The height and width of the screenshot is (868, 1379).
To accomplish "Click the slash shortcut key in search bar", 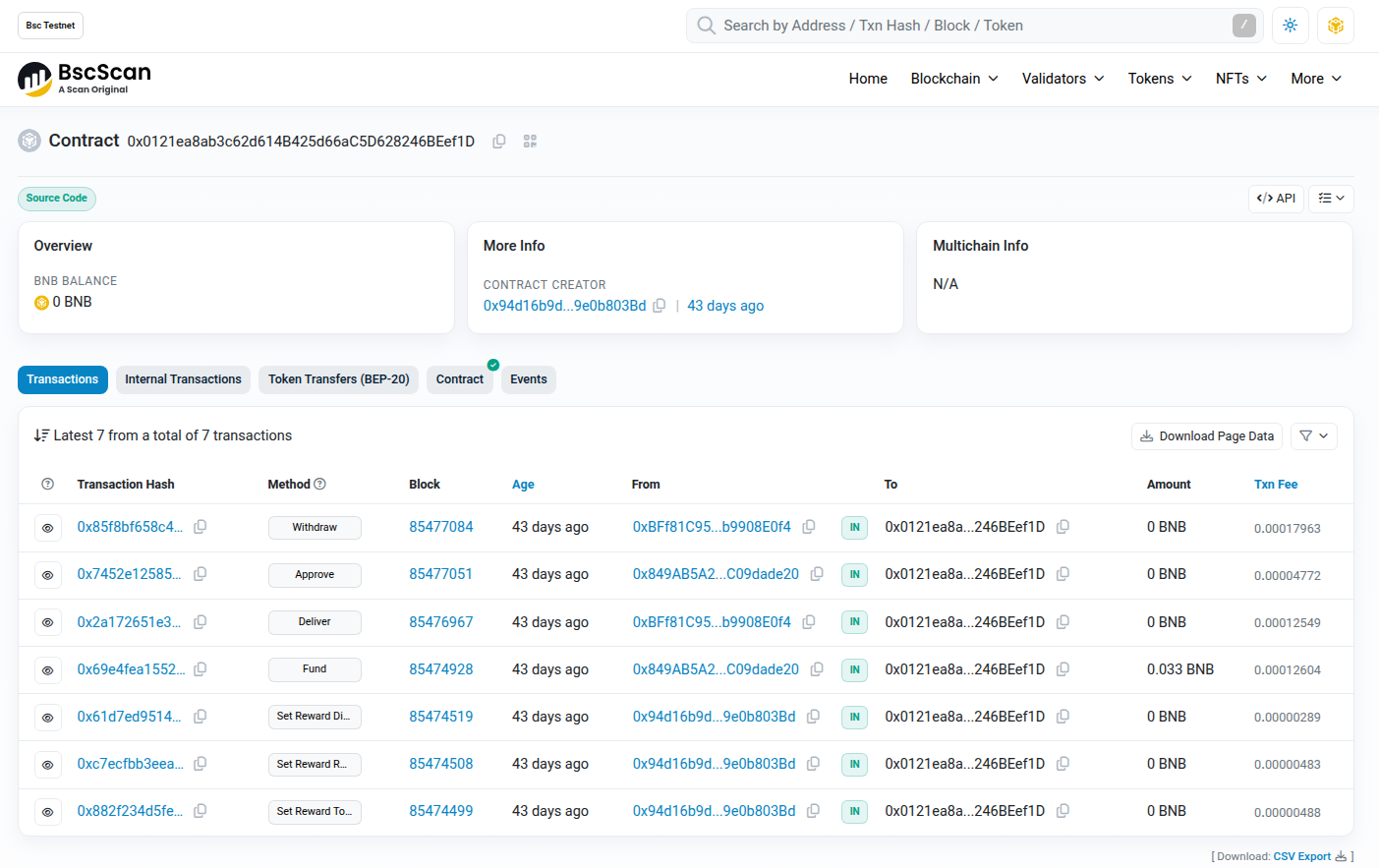I will point(1243,26).
